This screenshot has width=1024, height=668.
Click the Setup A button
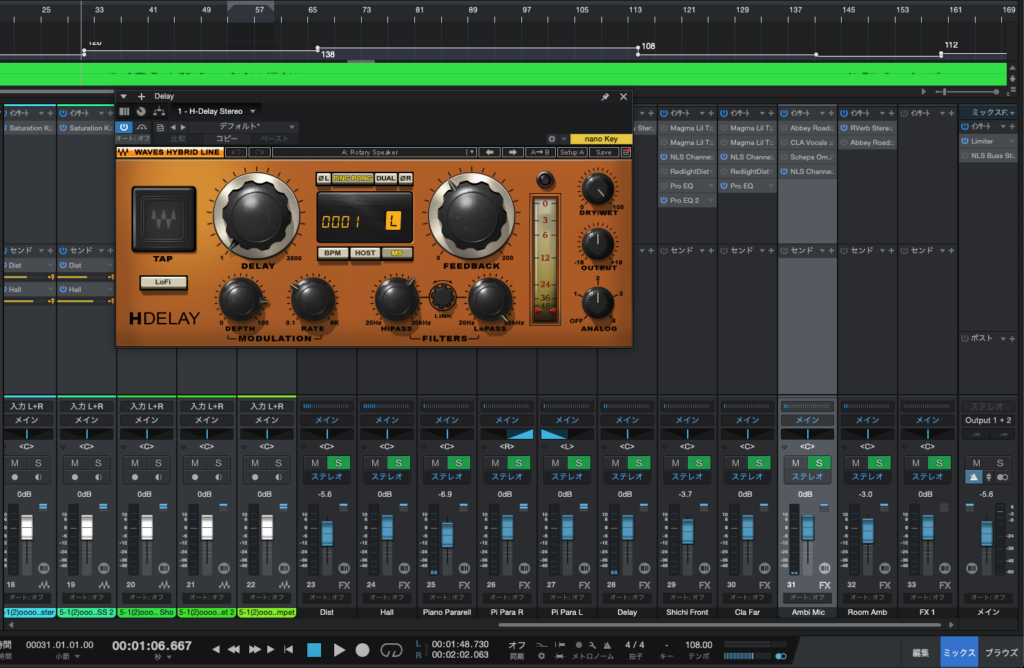pos(571,152)
